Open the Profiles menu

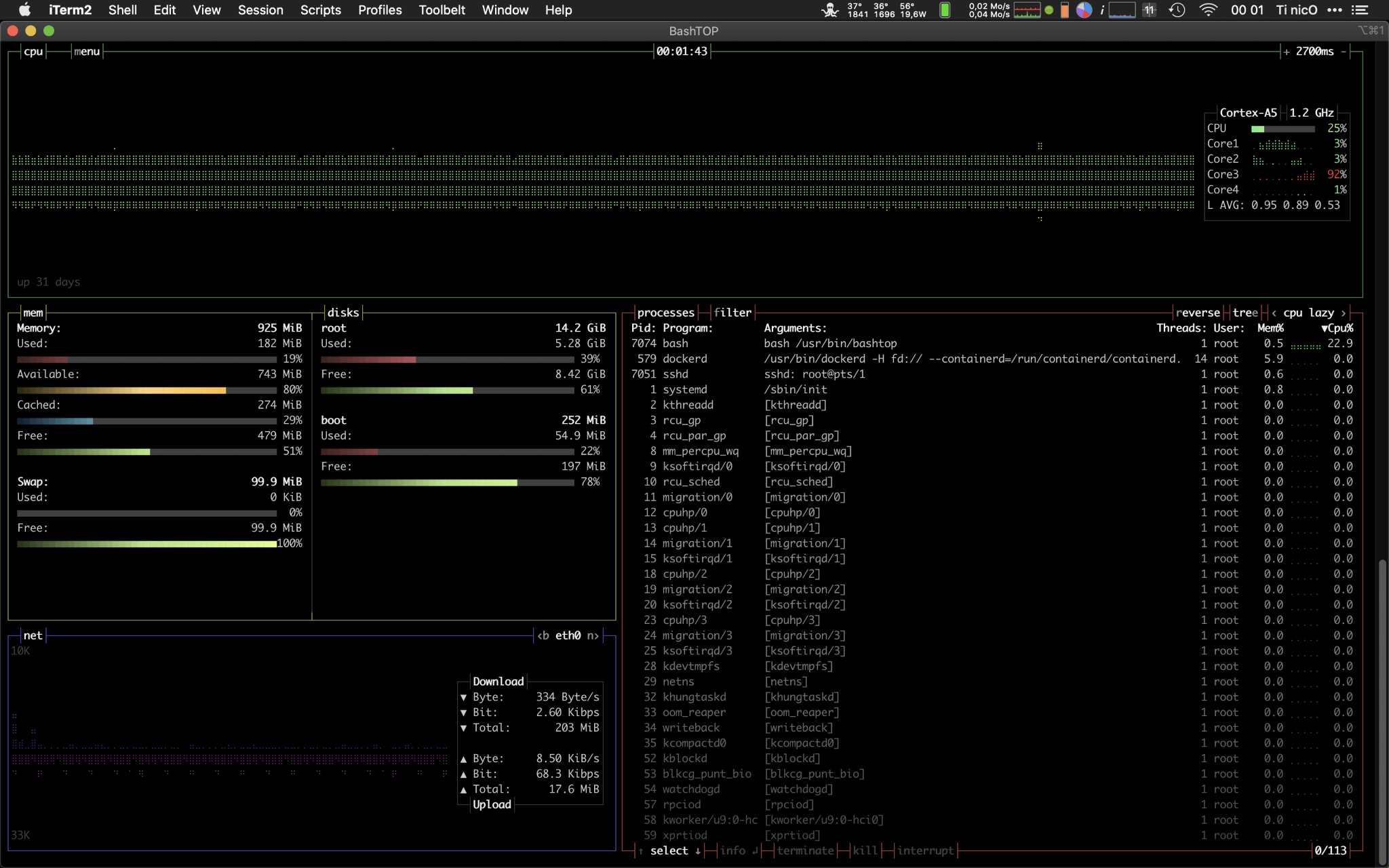380,9
